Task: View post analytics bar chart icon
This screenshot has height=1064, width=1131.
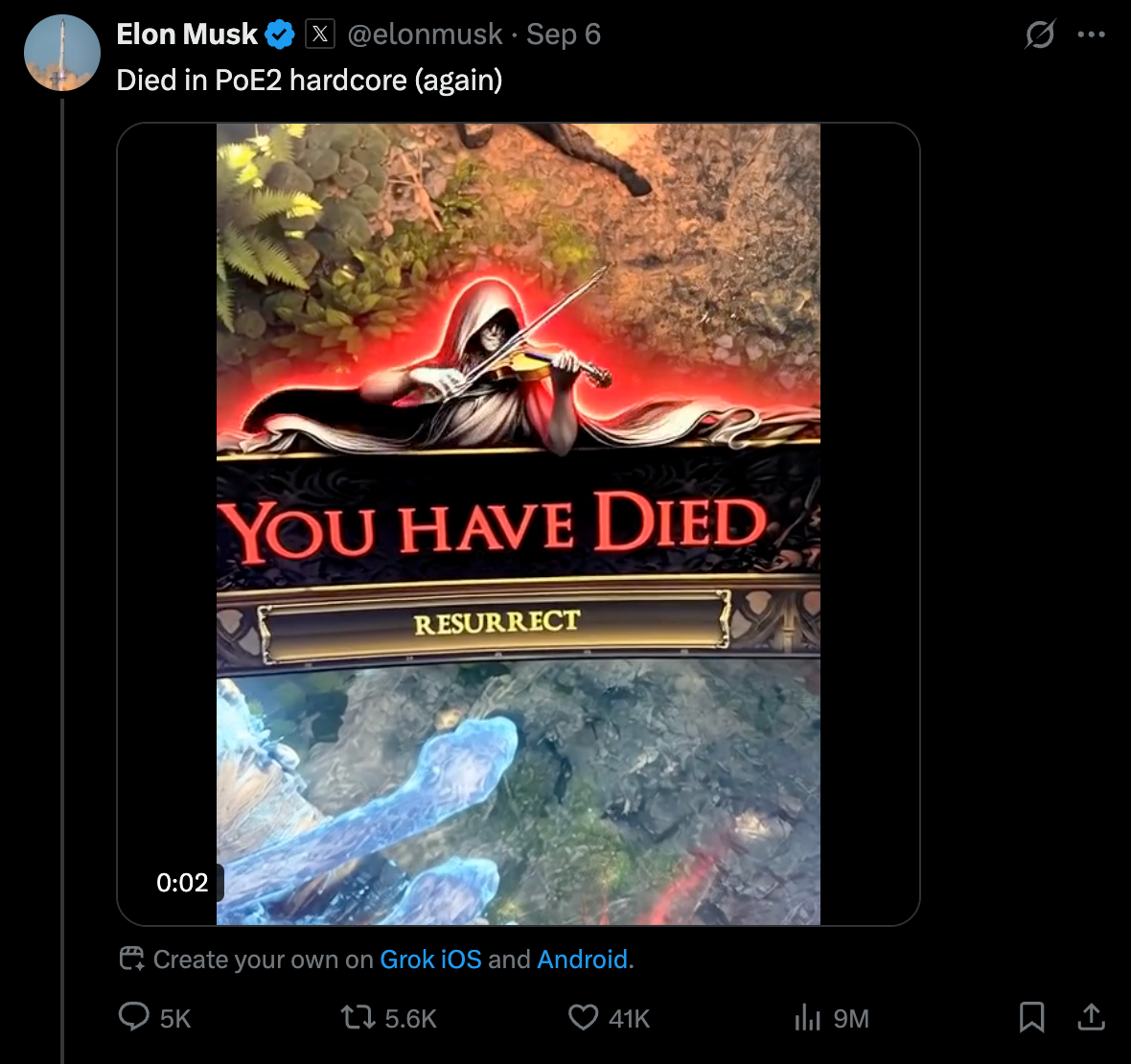Action: click(808, 1017)
